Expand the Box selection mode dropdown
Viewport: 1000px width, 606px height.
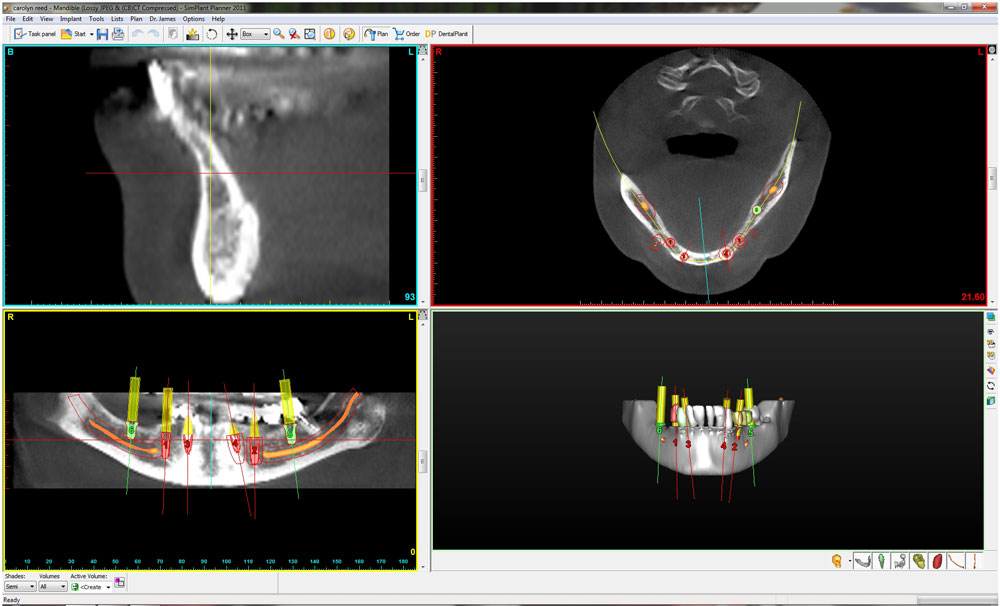255,34
